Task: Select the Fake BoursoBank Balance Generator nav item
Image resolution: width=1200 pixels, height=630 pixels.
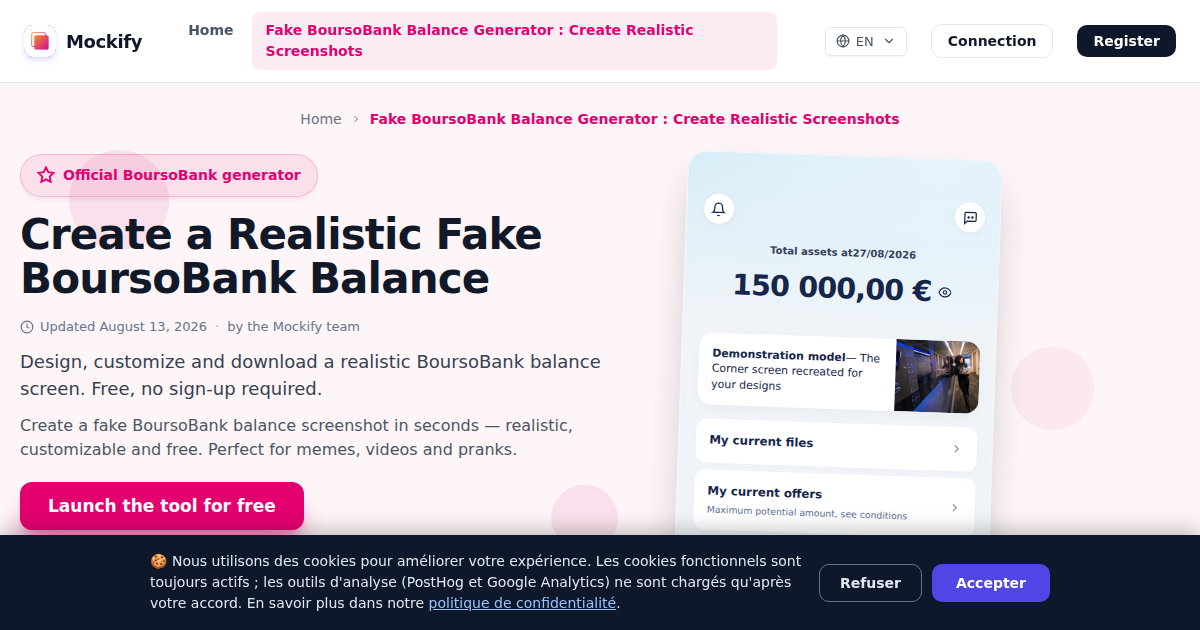Action: (514, 41)
